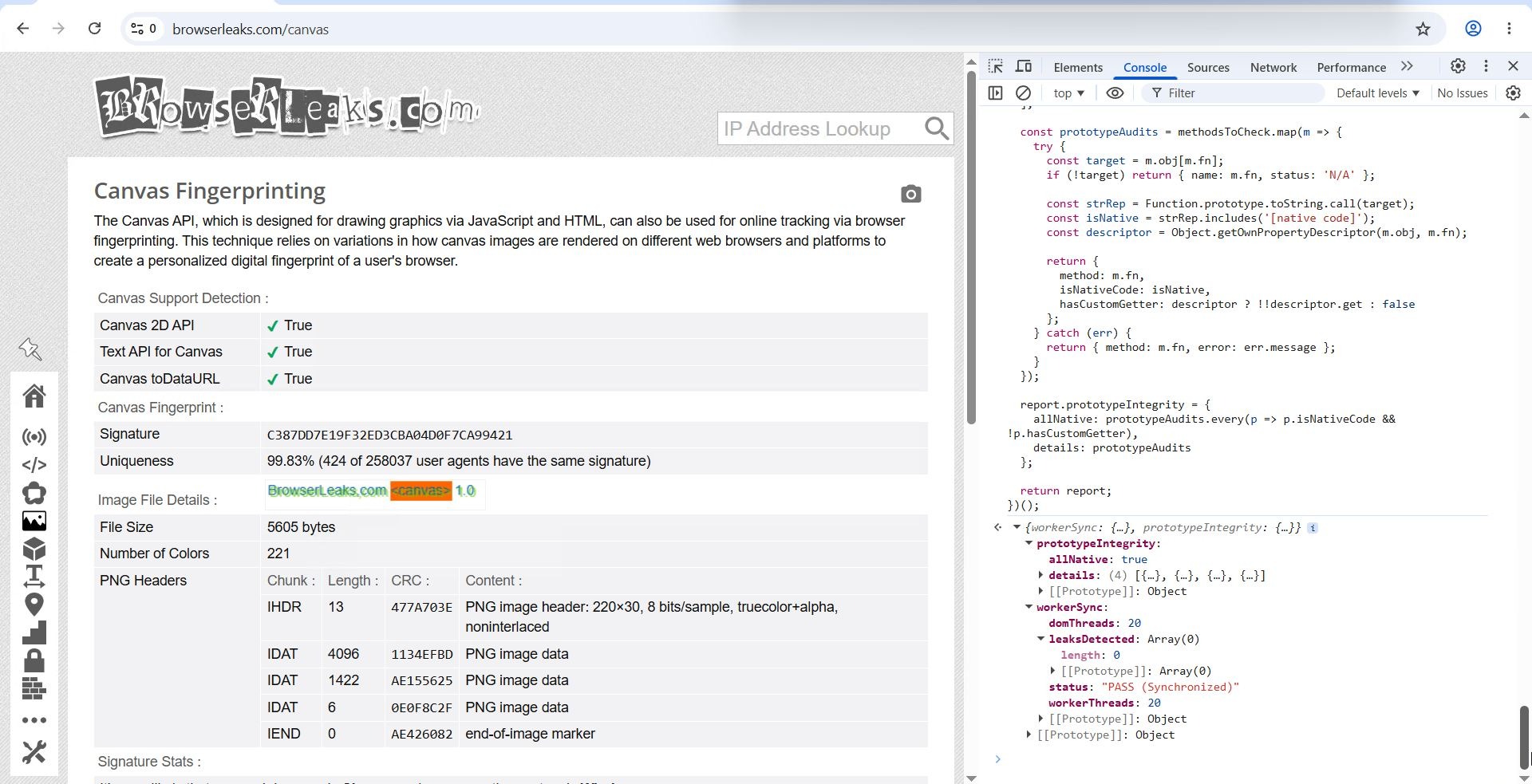The width and height of the screenshot is (1532, 784).
Task: Expand the details (4) array
Action: pyautogui.click(x=1040, y=575)
